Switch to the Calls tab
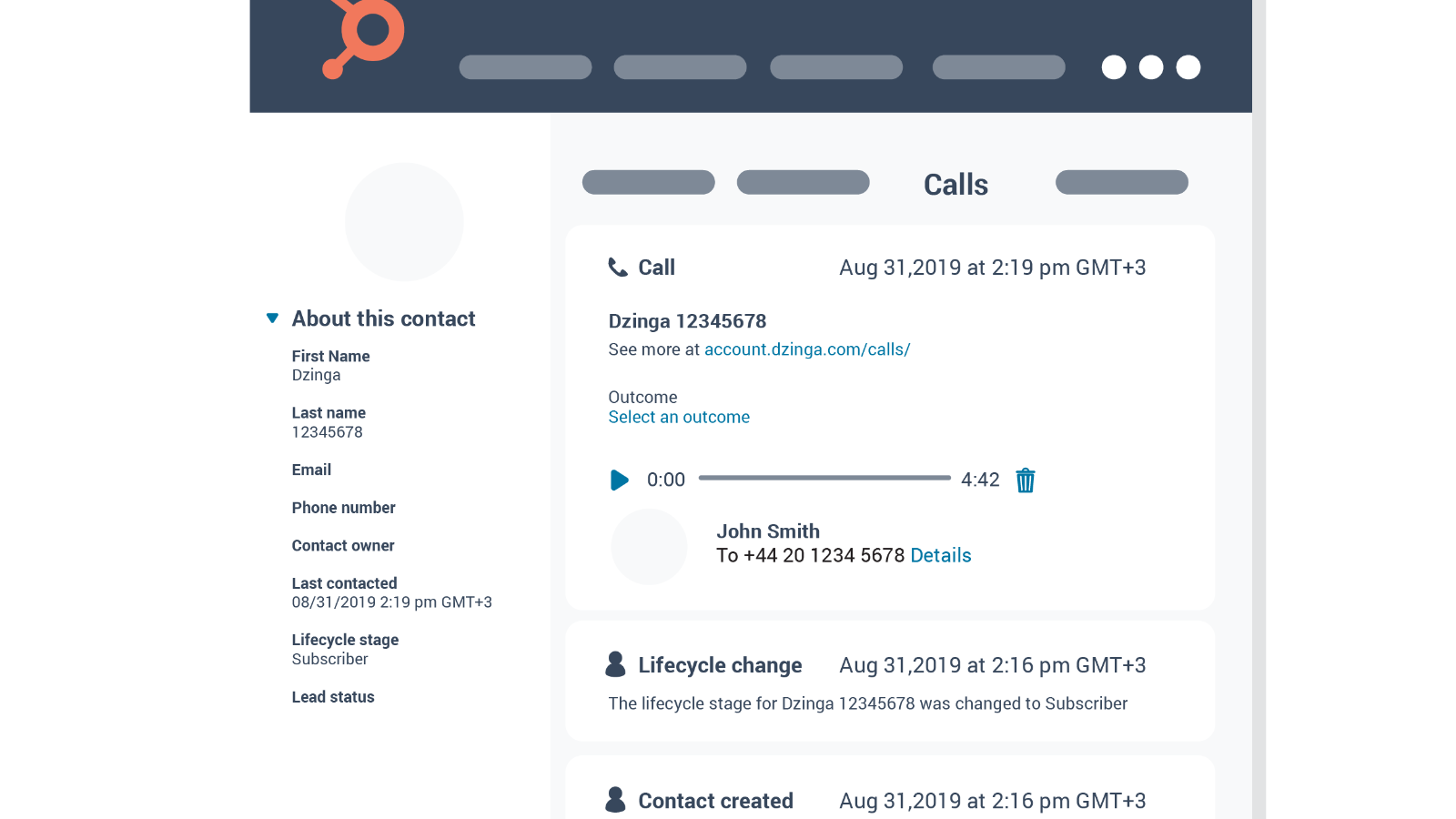 point(955,185)
